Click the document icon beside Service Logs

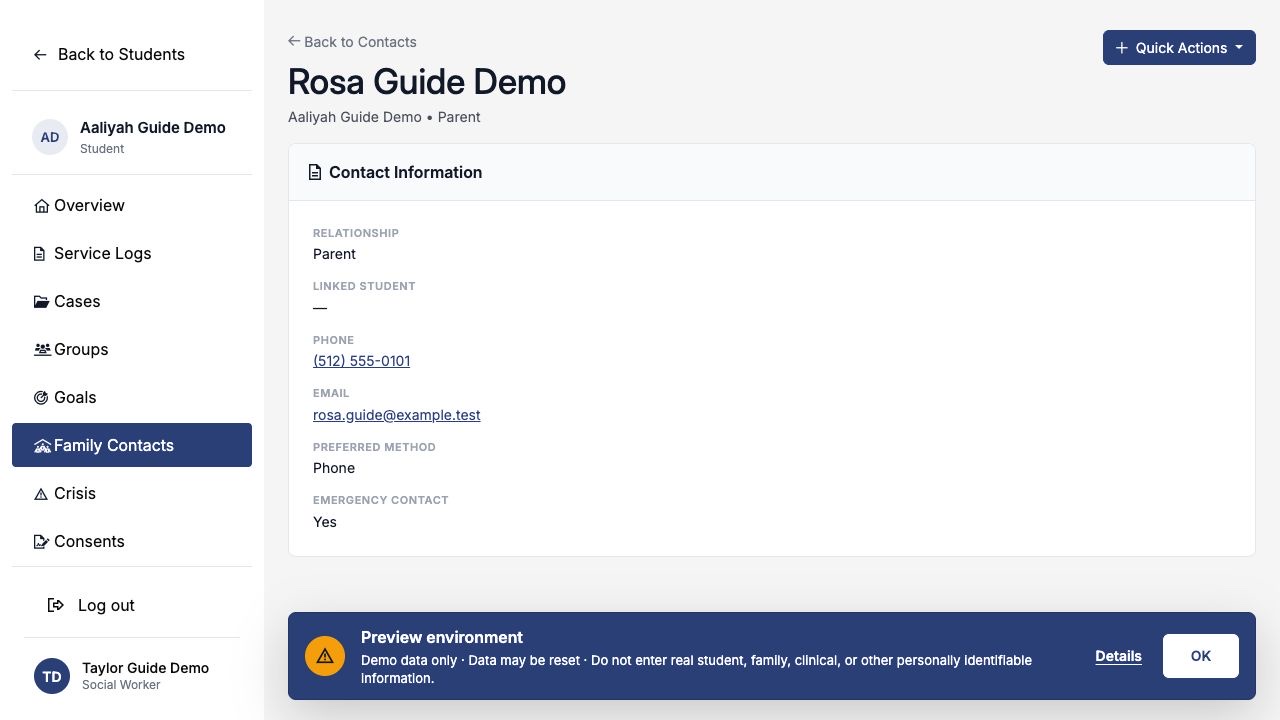pos(40,254)
